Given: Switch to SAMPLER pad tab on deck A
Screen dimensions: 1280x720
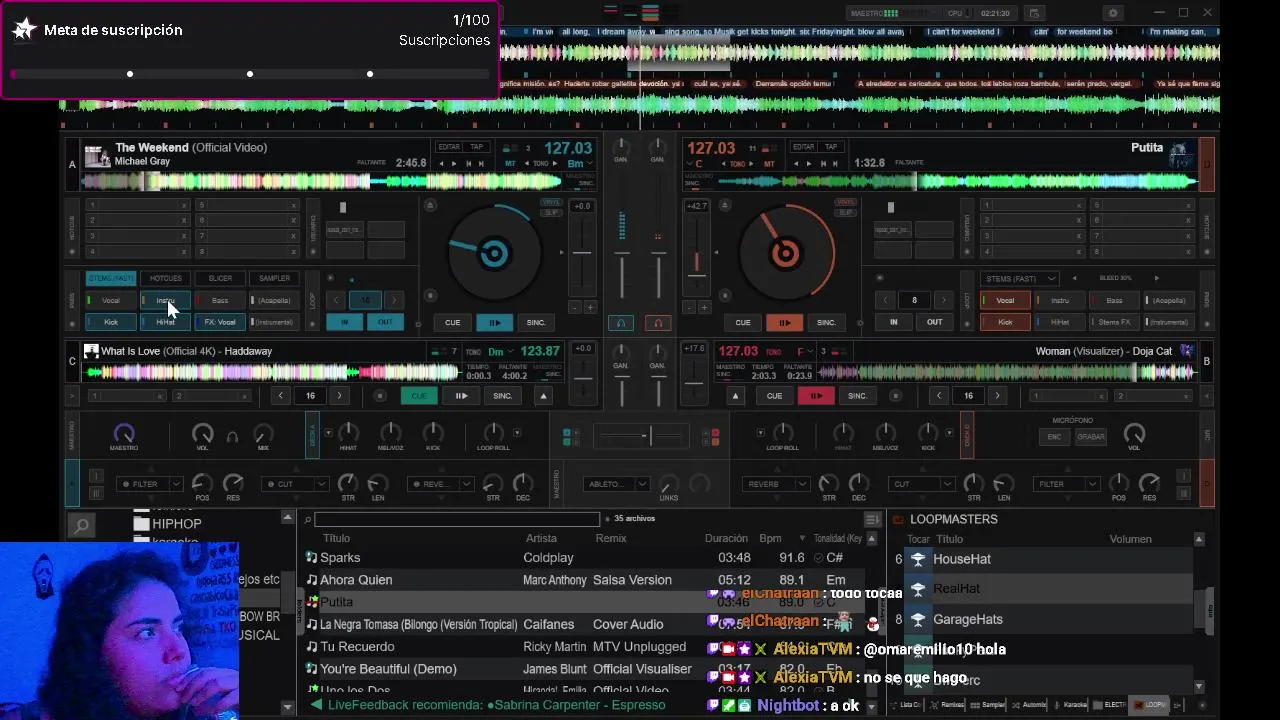Looking at the screenshot, I should [274, 278].
